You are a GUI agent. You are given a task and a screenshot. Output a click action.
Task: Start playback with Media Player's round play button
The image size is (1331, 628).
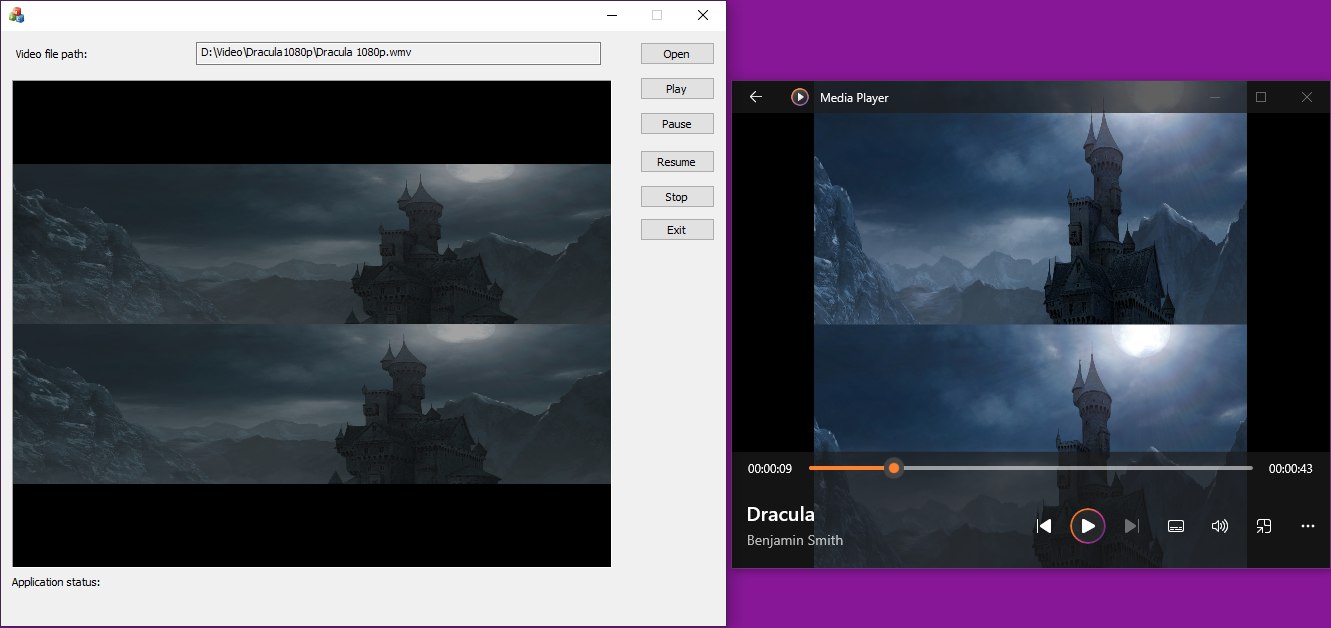coord(1088,526)
